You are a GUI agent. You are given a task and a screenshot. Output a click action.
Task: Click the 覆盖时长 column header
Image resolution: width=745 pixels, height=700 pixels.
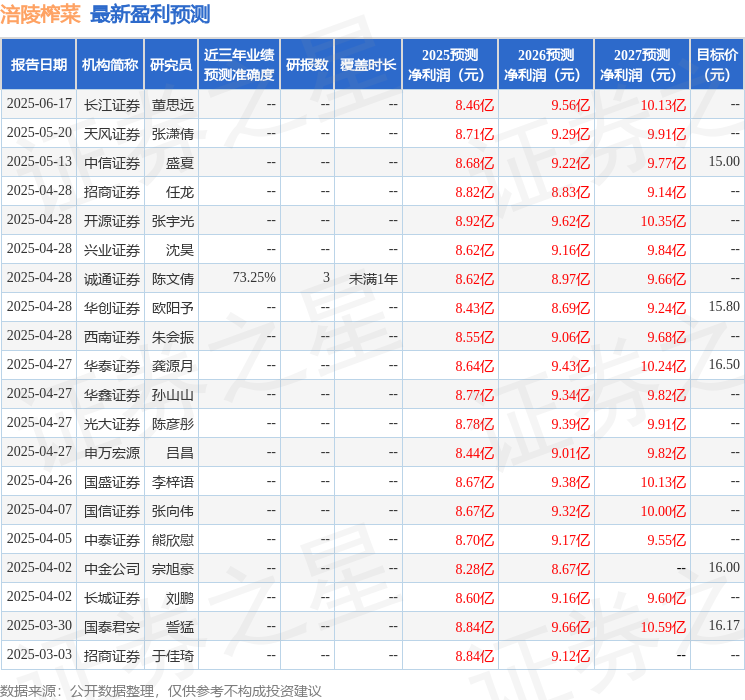point(368,65)
